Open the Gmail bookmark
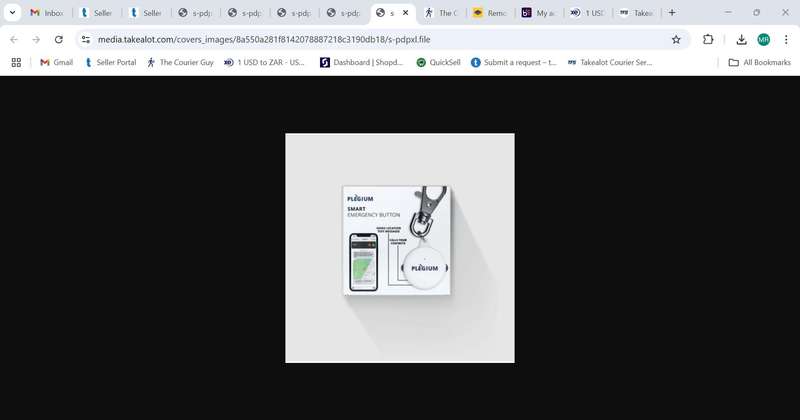 coord(57,62)
